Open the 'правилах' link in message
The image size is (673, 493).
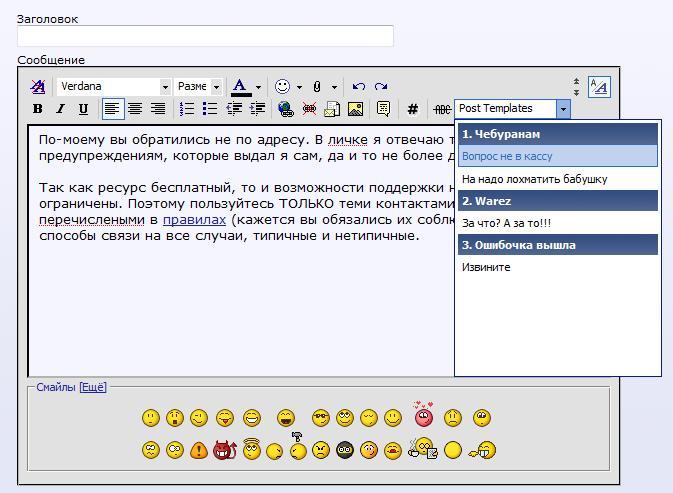pyautogui.click(x=194, y=220)
